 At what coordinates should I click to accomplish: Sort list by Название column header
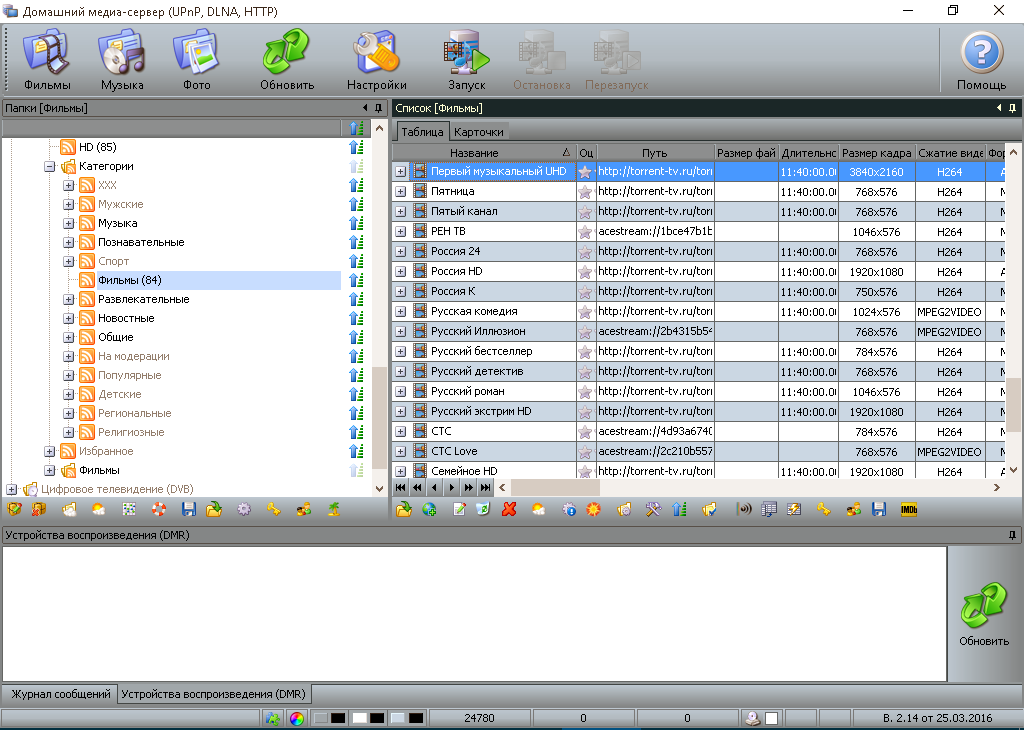pos(474,153)
